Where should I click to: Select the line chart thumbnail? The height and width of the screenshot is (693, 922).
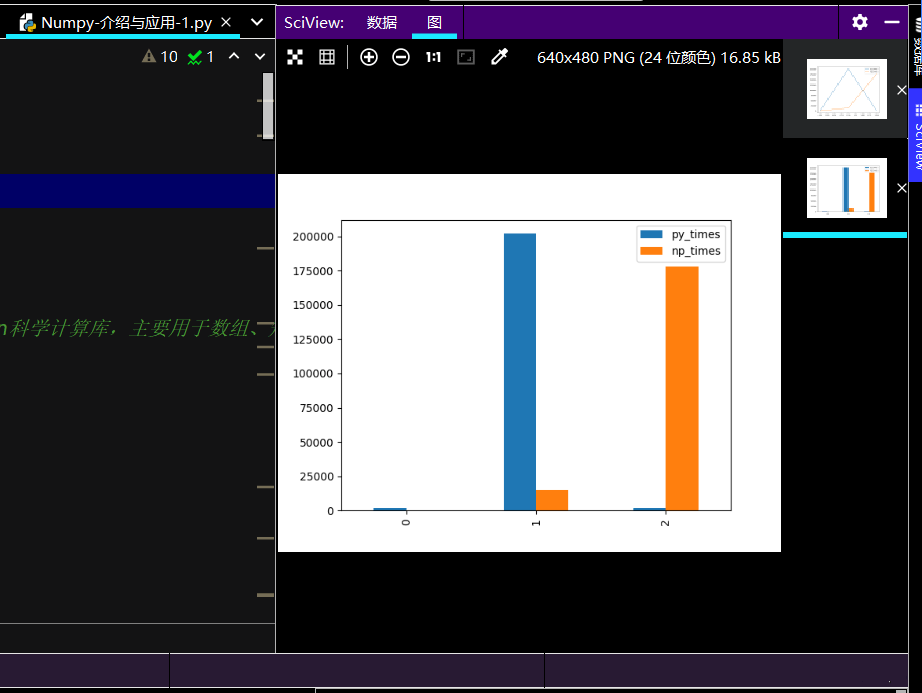846,89
